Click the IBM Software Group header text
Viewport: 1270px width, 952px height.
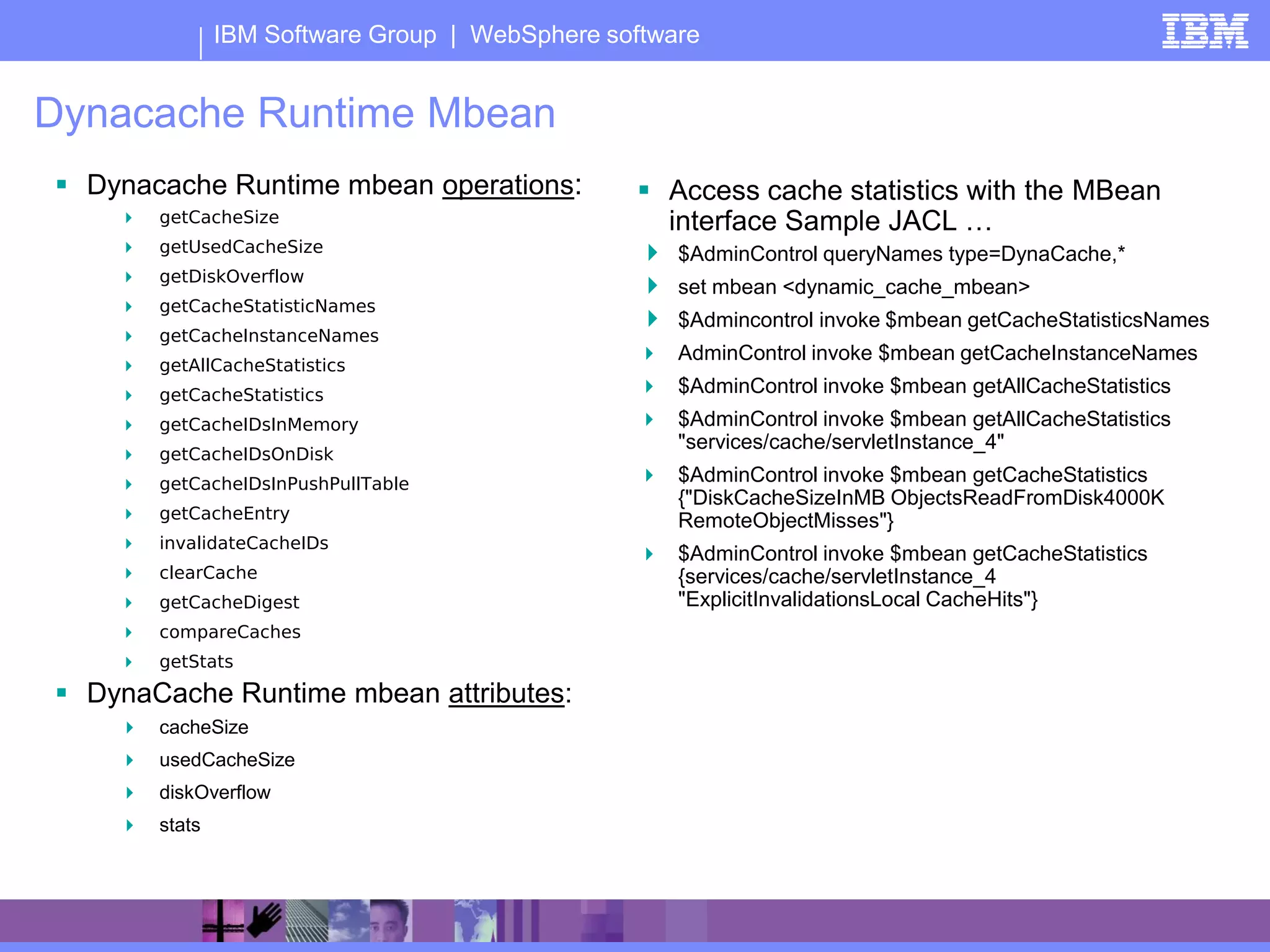pos(325,35)
